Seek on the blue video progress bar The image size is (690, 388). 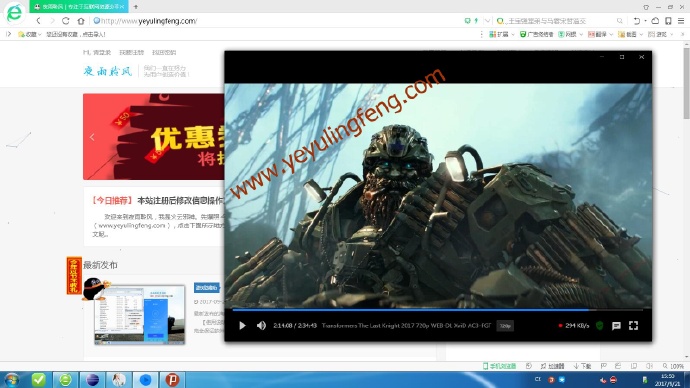click(x=437, y=310)
